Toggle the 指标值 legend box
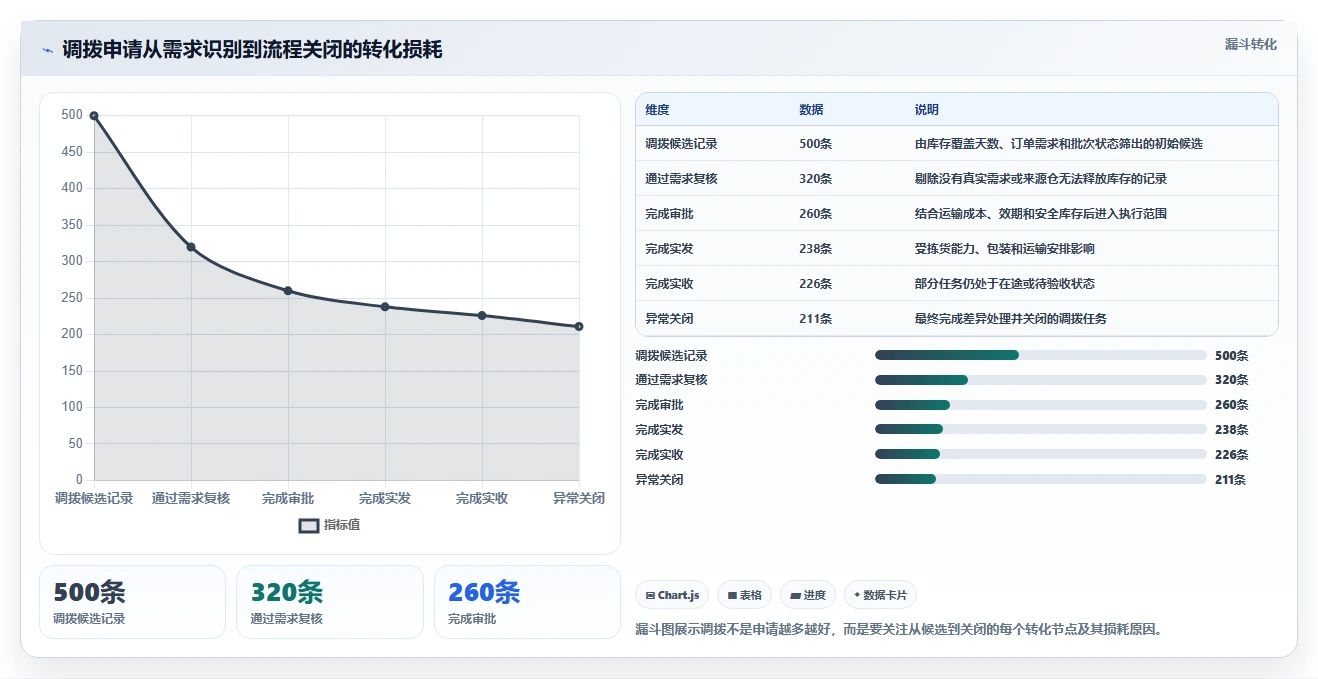1318x679 pixels. (x=309, y=525)
